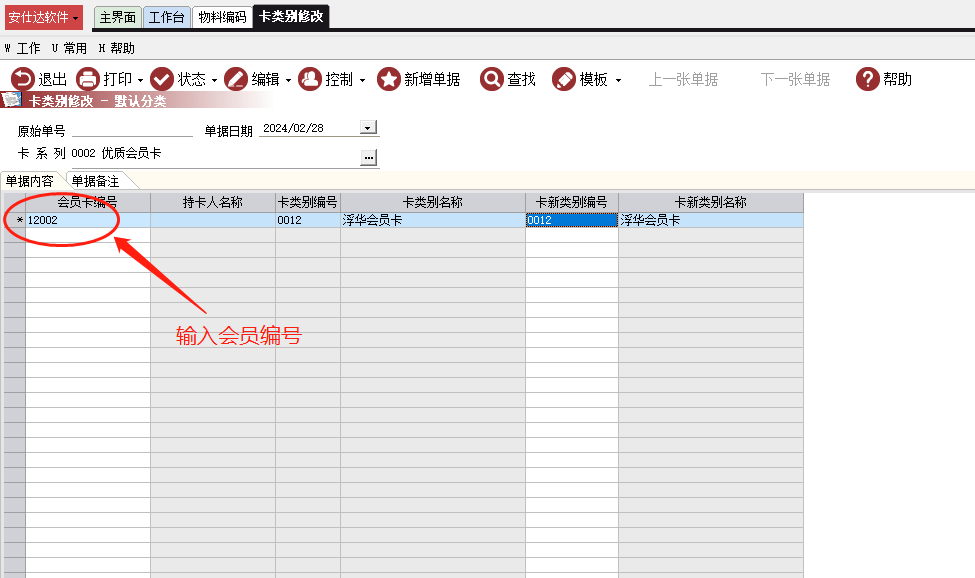The width and height of the screenshot is (975, 578).
Task: Click the 退出 (exit) arrow icon
Action: pos(23,80)
